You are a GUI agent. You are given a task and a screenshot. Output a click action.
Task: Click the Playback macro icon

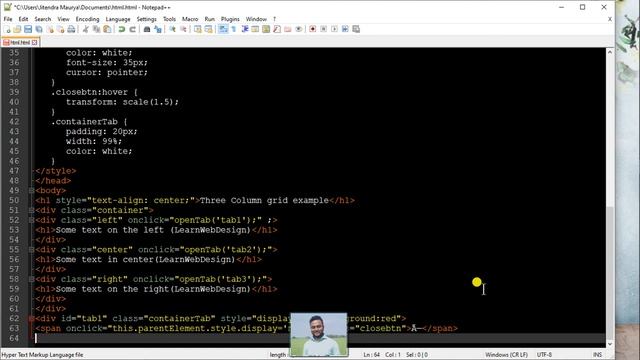[x=334, y=29]
